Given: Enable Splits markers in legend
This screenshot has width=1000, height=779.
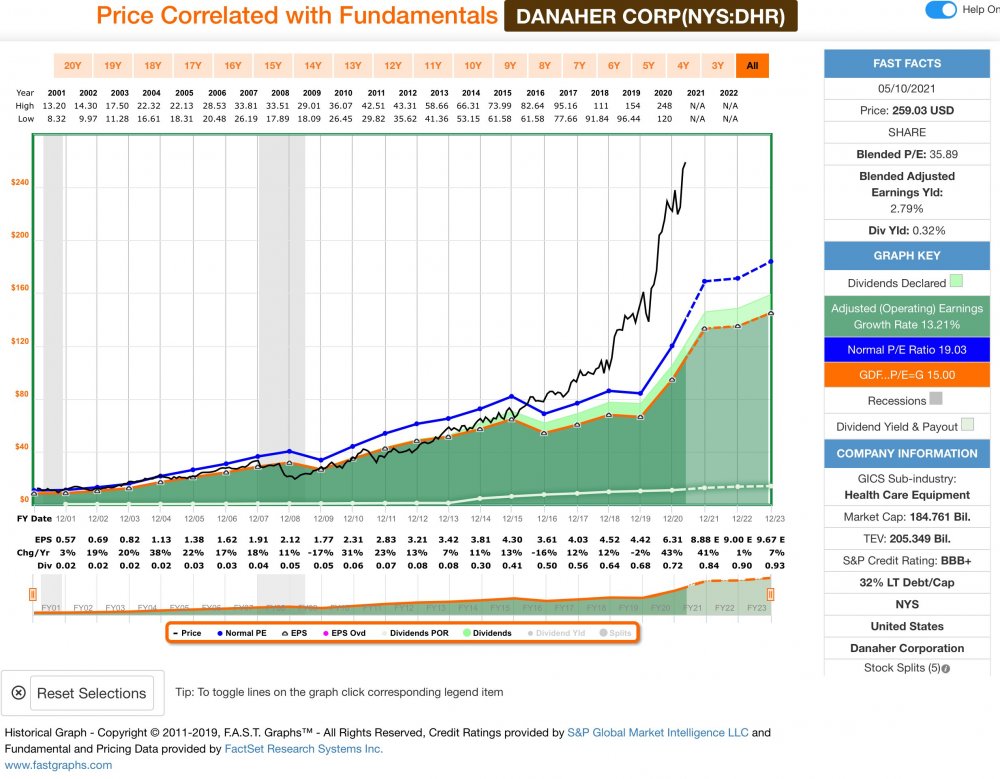Looking at the screenshot, I should coord(615,633).
